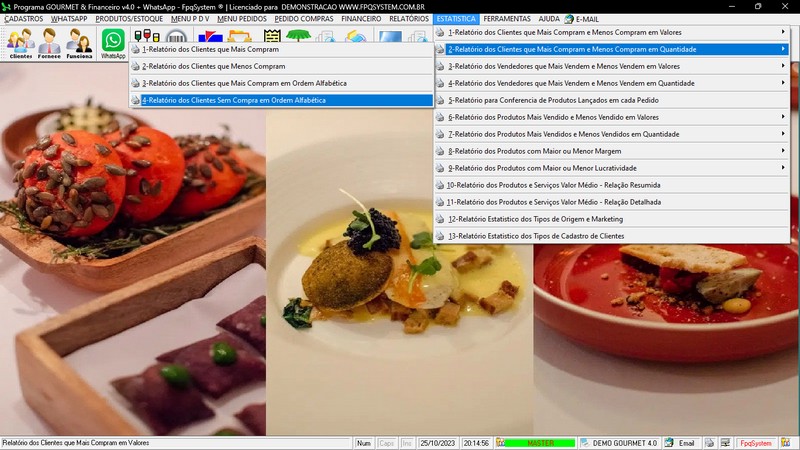Open the PEDIDO COMPRAS menu
The height and width of the screenshot is (450, 800).
304,19
